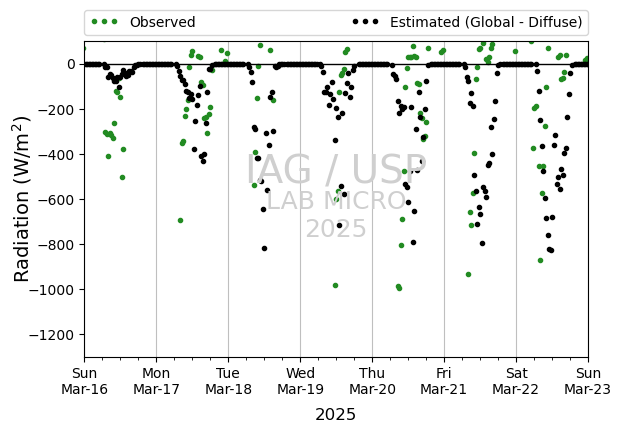
Task: Click the y-axis tick label '−200'
Action: [x=56, y=109]
